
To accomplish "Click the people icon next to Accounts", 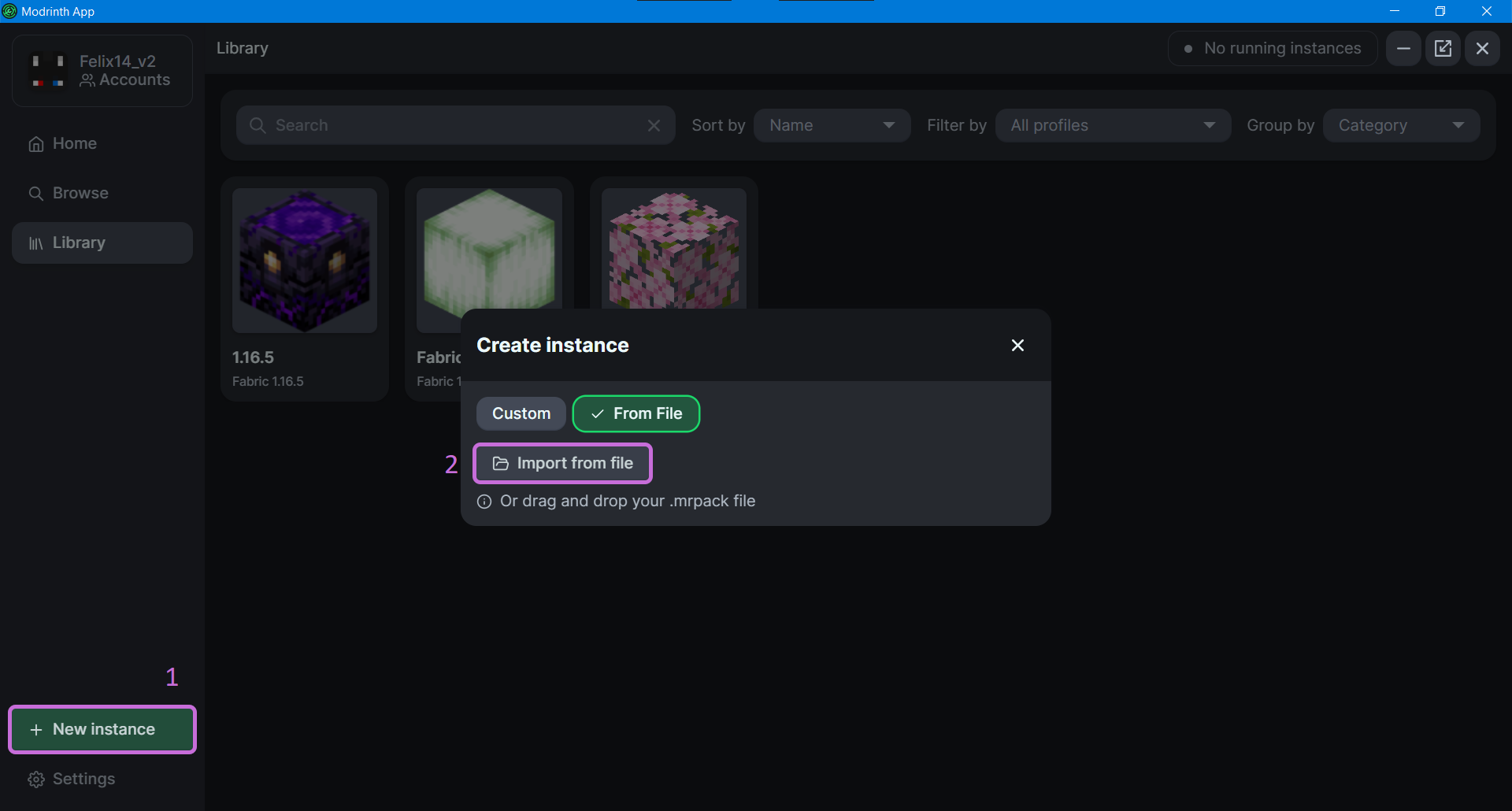I will [x=87, y=80].
